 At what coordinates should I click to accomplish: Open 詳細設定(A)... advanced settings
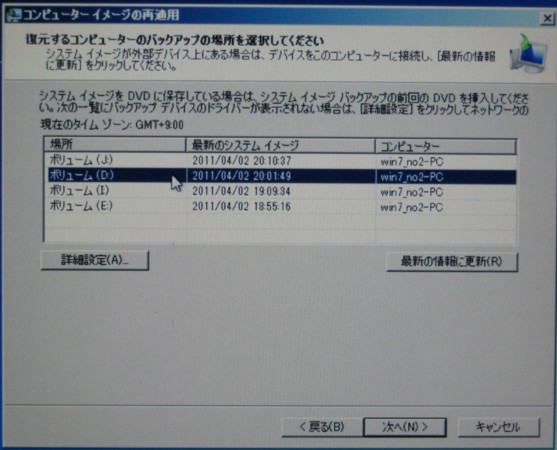(95, 260)
